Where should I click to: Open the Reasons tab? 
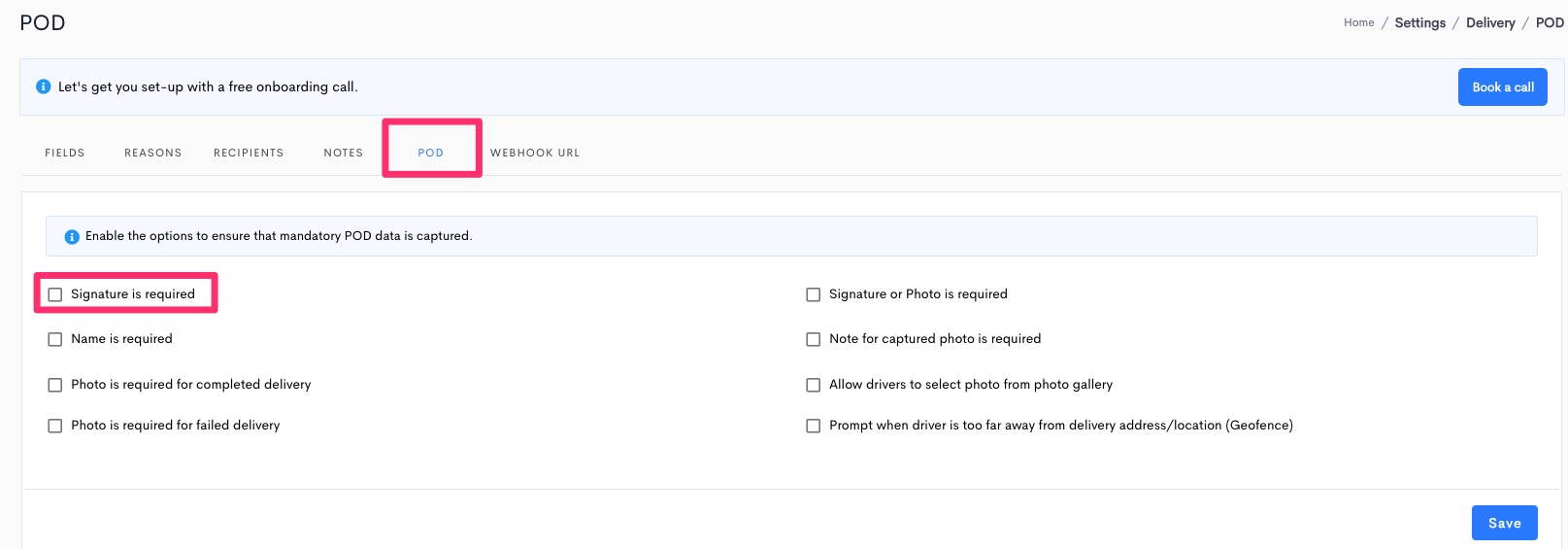point(153,153)
